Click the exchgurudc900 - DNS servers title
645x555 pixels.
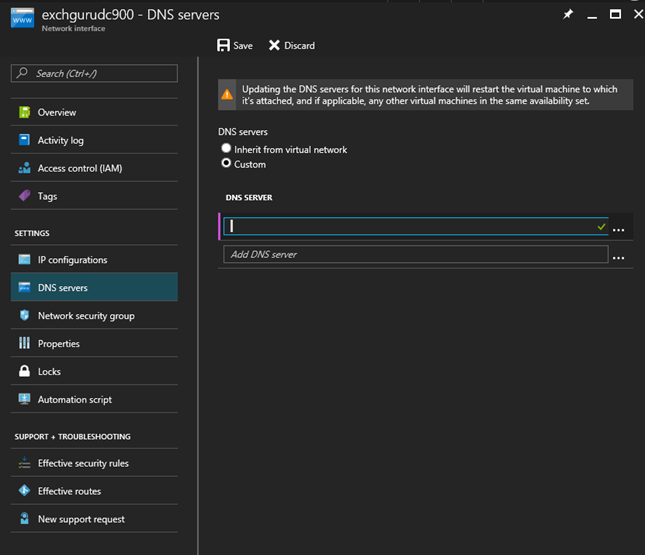click(x=130, y=15)
